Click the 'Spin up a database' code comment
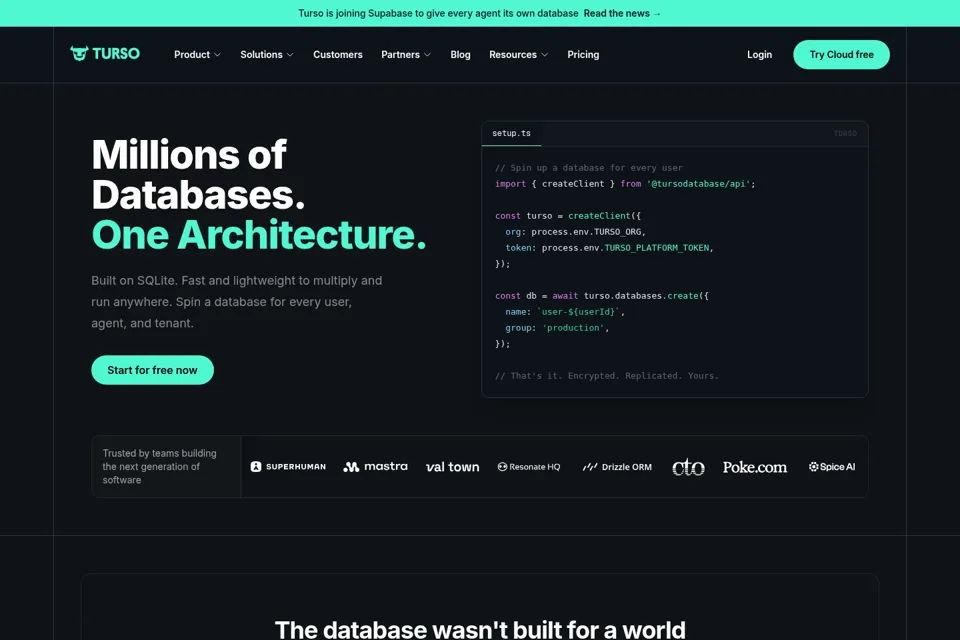960x640 pixels. point(588,168)
